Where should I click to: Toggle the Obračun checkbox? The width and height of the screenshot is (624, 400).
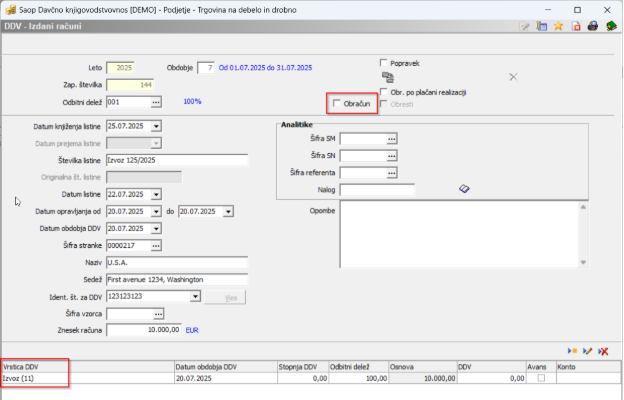coord(337,103)
